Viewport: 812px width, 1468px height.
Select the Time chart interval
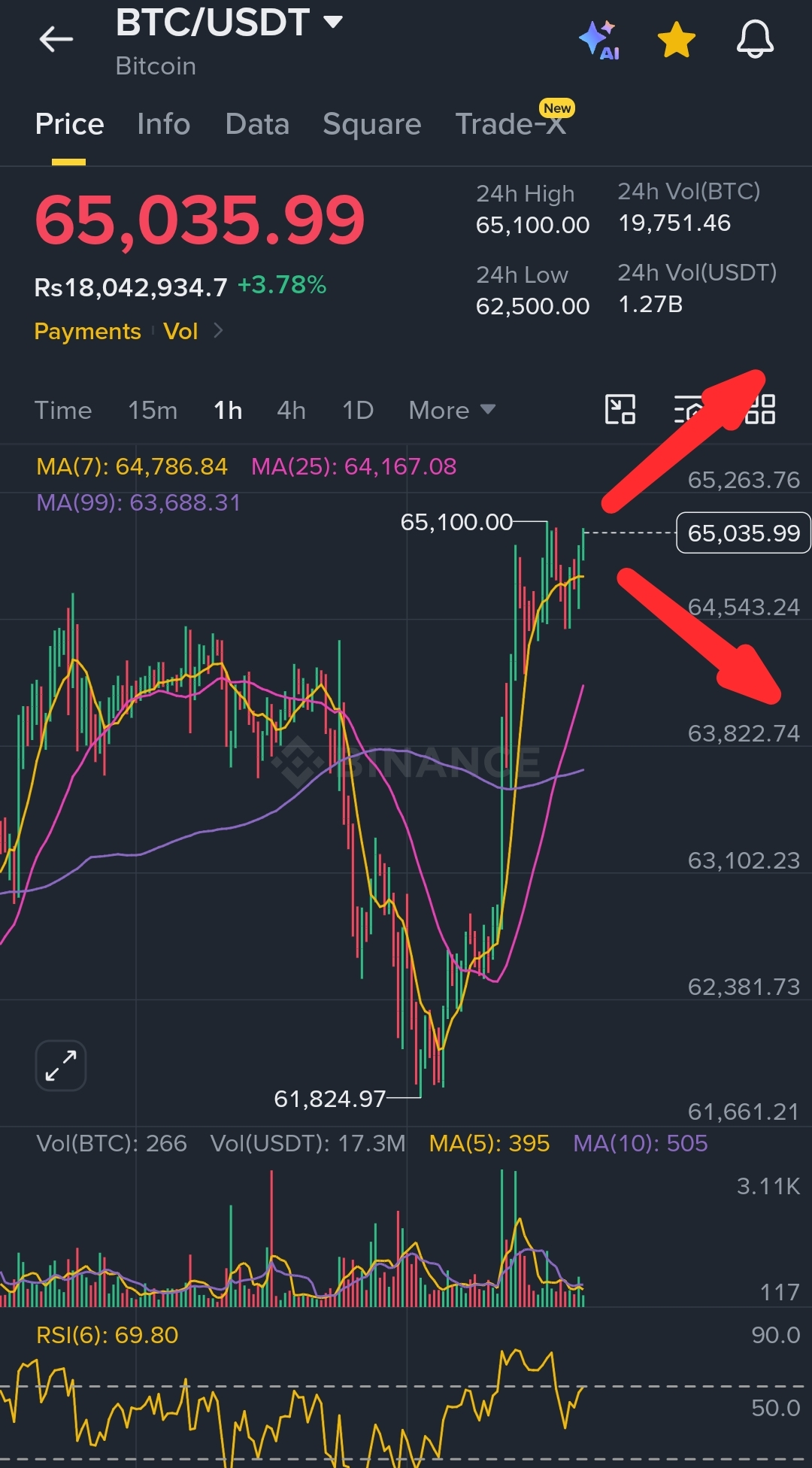[x=63, y=411]
